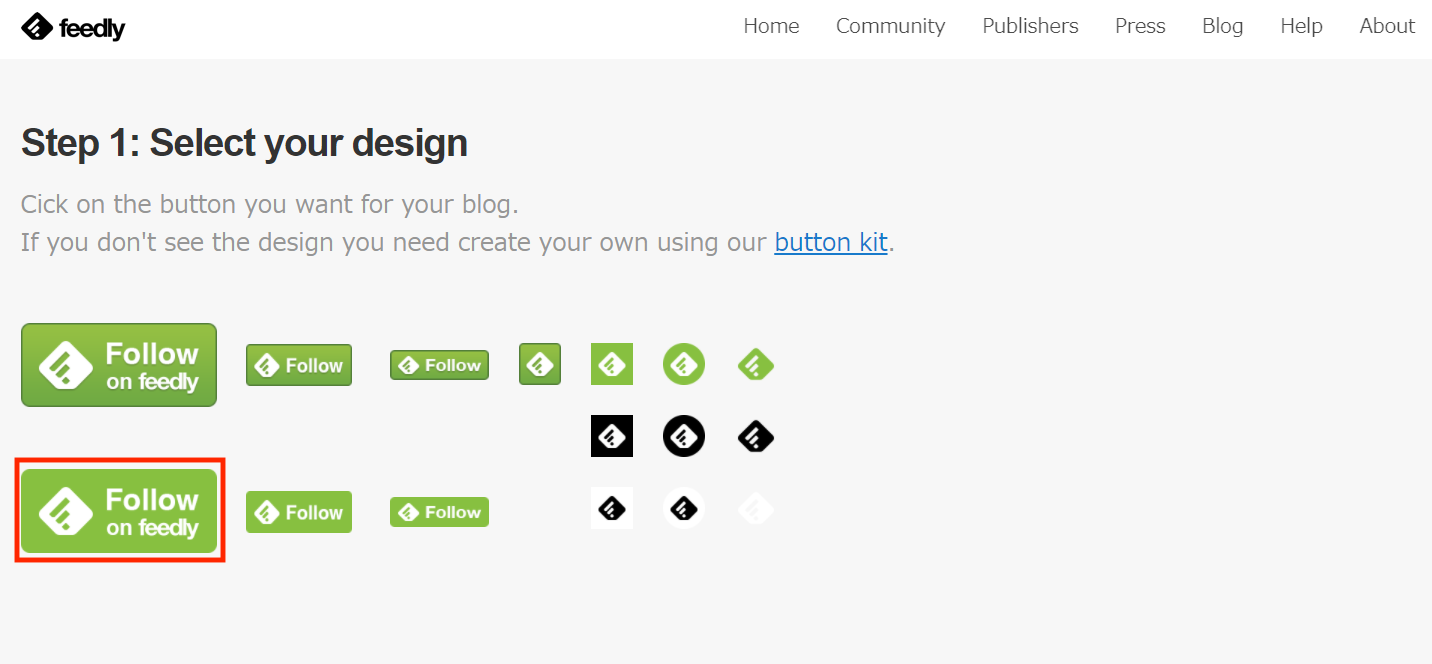The width and height of the screenshot is (1432, 664).
Task: Choose the small gradient Follow button
Action: [439, 365]
